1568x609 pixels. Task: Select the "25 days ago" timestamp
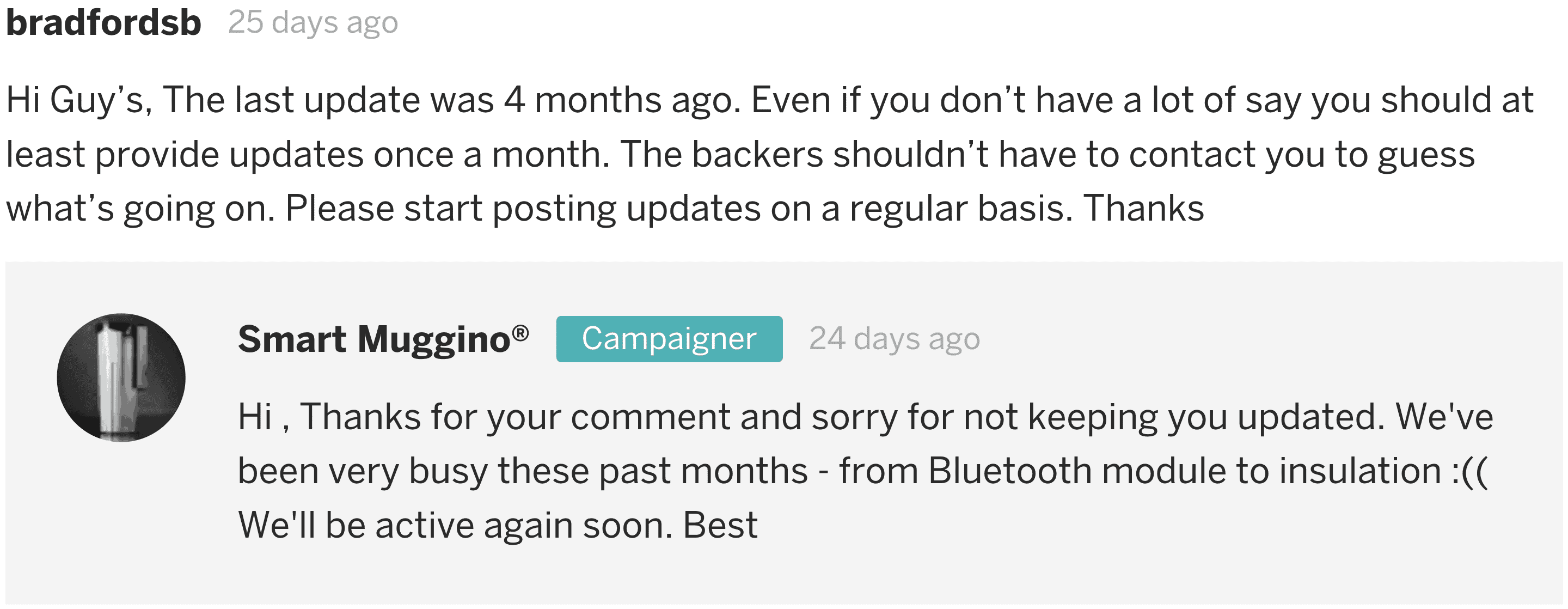[x=313, y=23]
